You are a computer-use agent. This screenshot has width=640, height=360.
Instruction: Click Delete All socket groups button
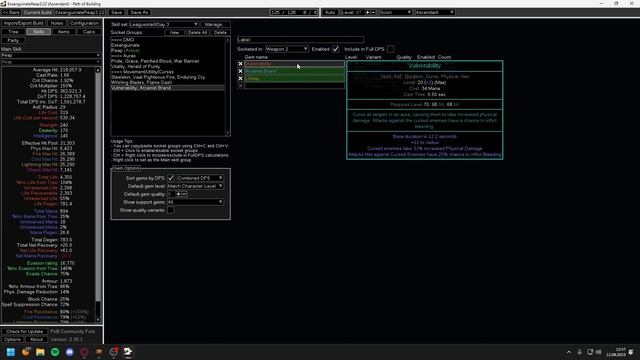[198, 32]
